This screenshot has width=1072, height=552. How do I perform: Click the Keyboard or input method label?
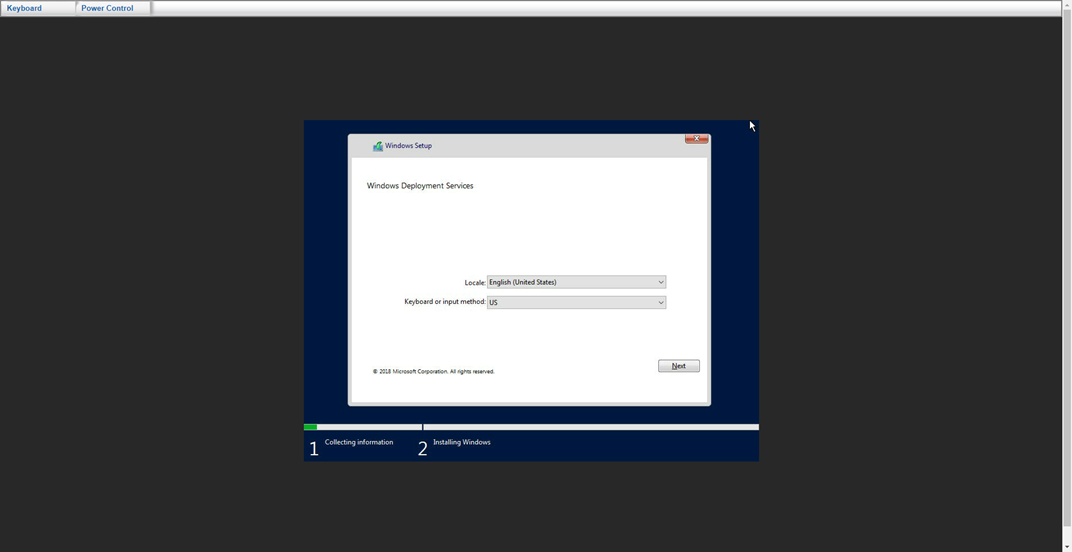444,302
